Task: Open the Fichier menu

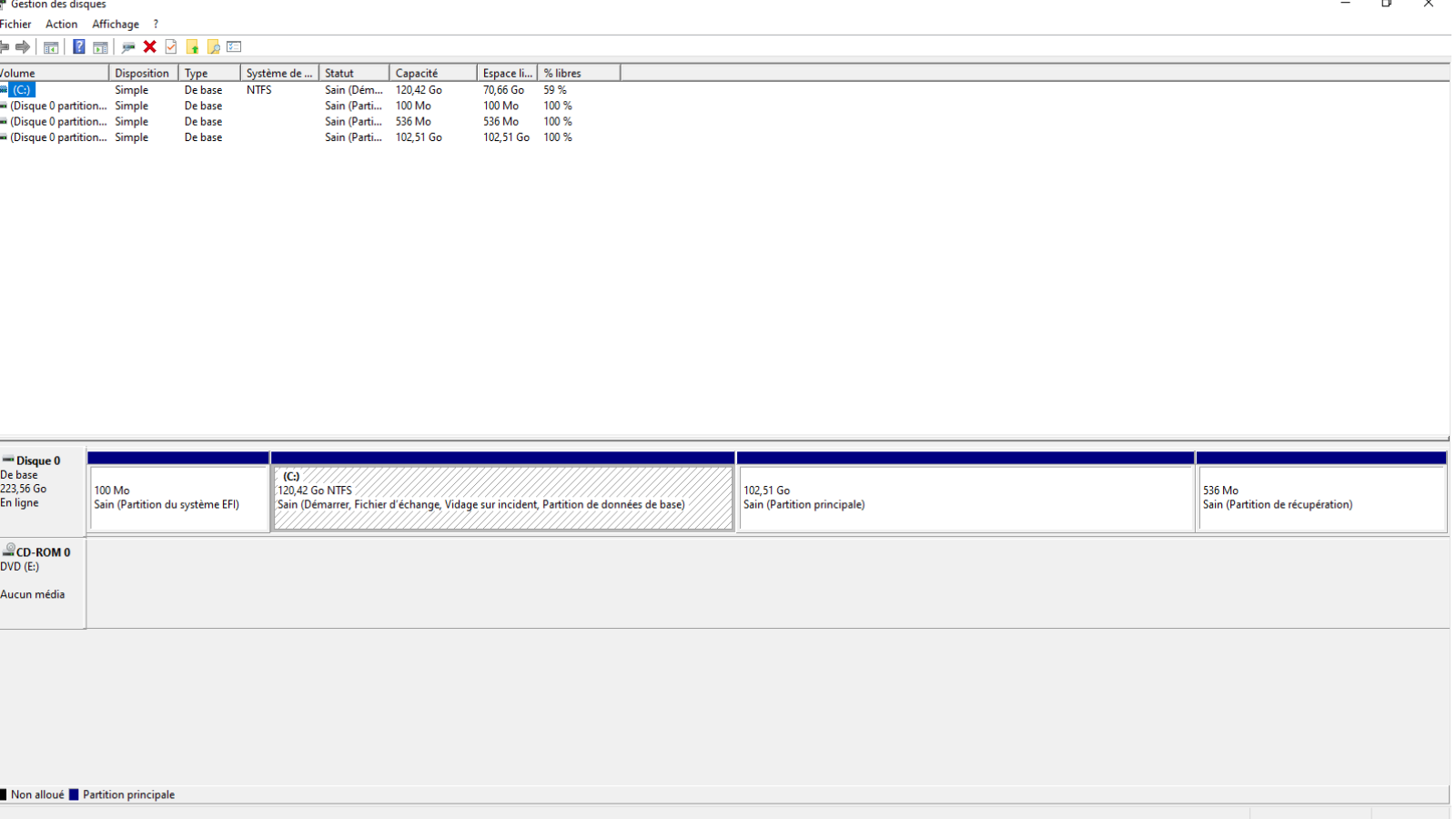Action: [x=15, y=25]
